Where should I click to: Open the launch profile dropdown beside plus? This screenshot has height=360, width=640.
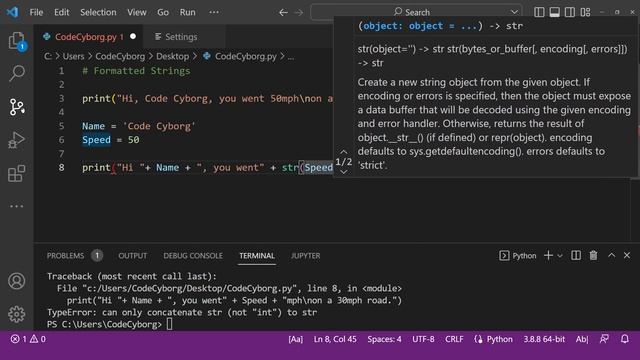pos(560,256)
